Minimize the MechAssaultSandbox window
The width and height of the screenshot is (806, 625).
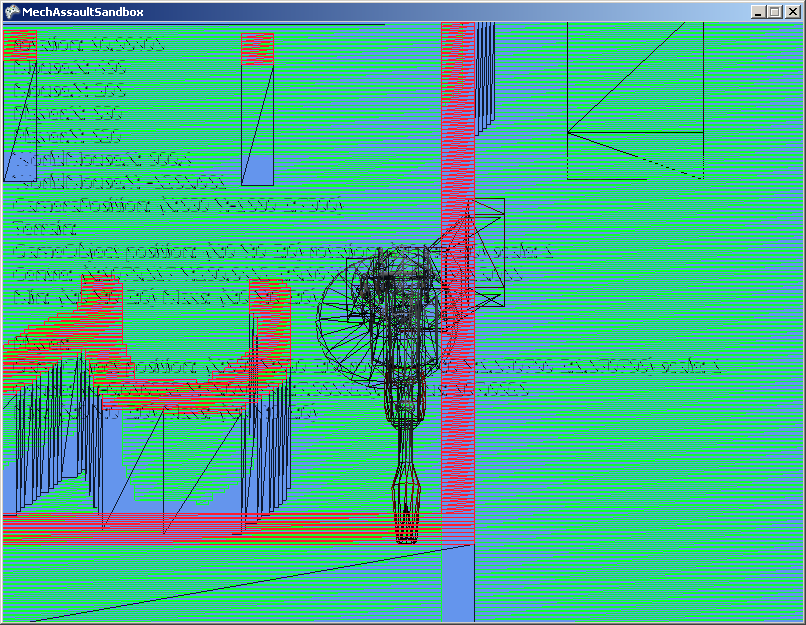760,11
